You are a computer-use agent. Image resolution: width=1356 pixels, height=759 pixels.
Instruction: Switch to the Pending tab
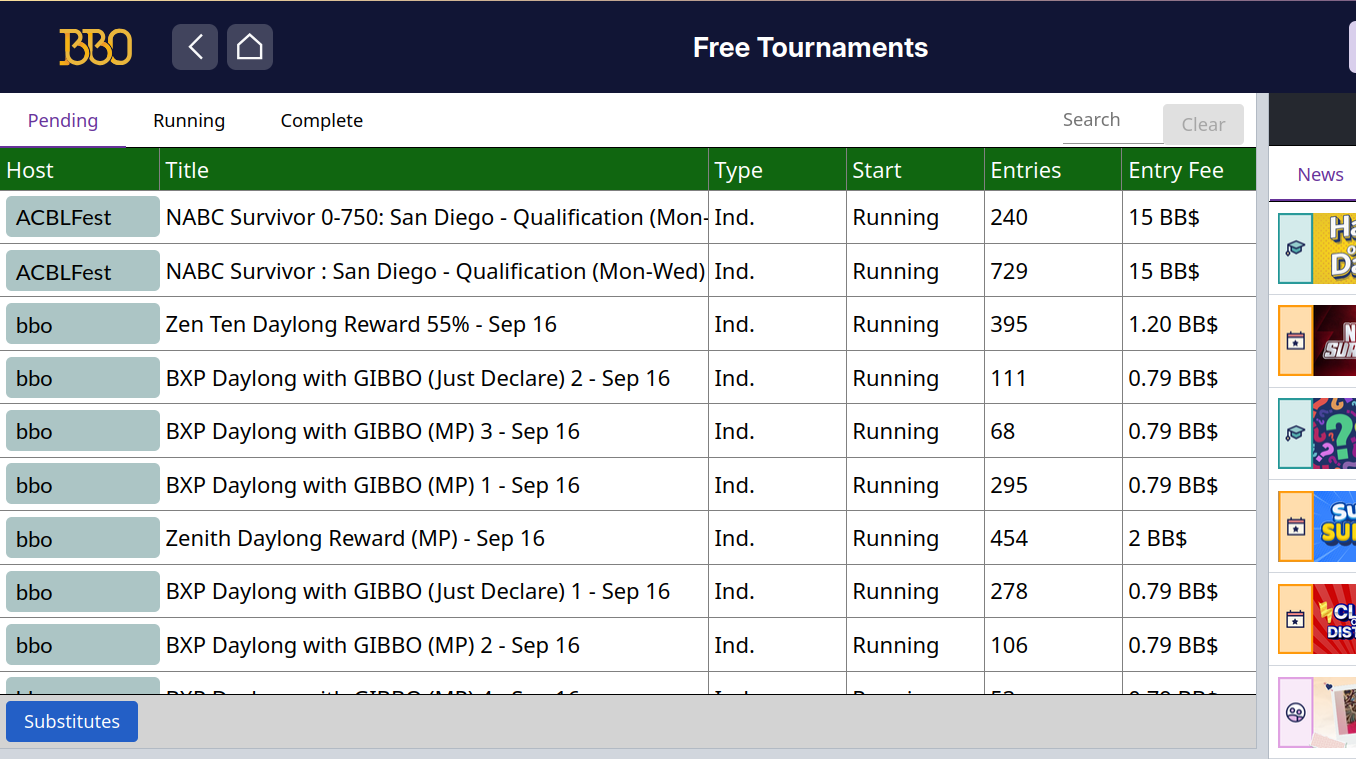pyautogui.click(x=63, y=121)
